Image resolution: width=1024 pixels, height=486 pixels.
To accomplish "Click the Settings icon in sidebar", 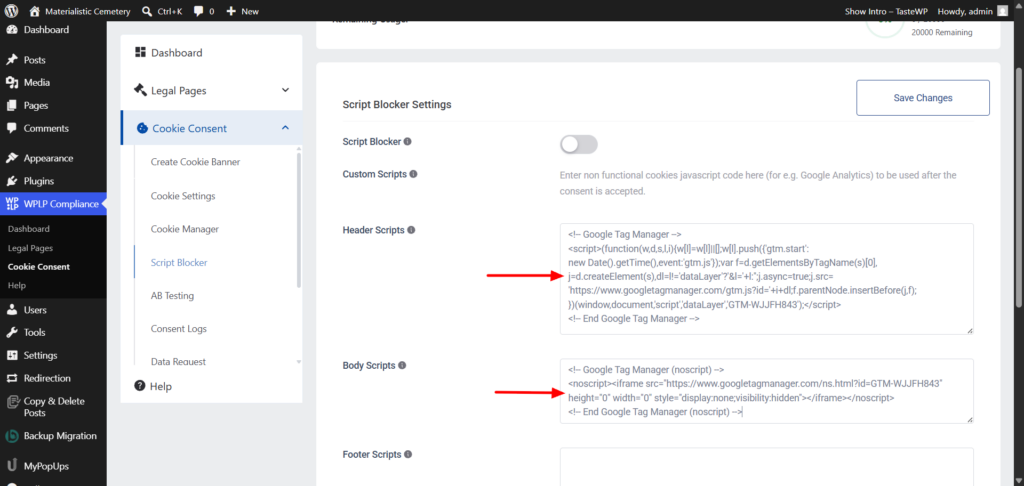I will point(11,355).
